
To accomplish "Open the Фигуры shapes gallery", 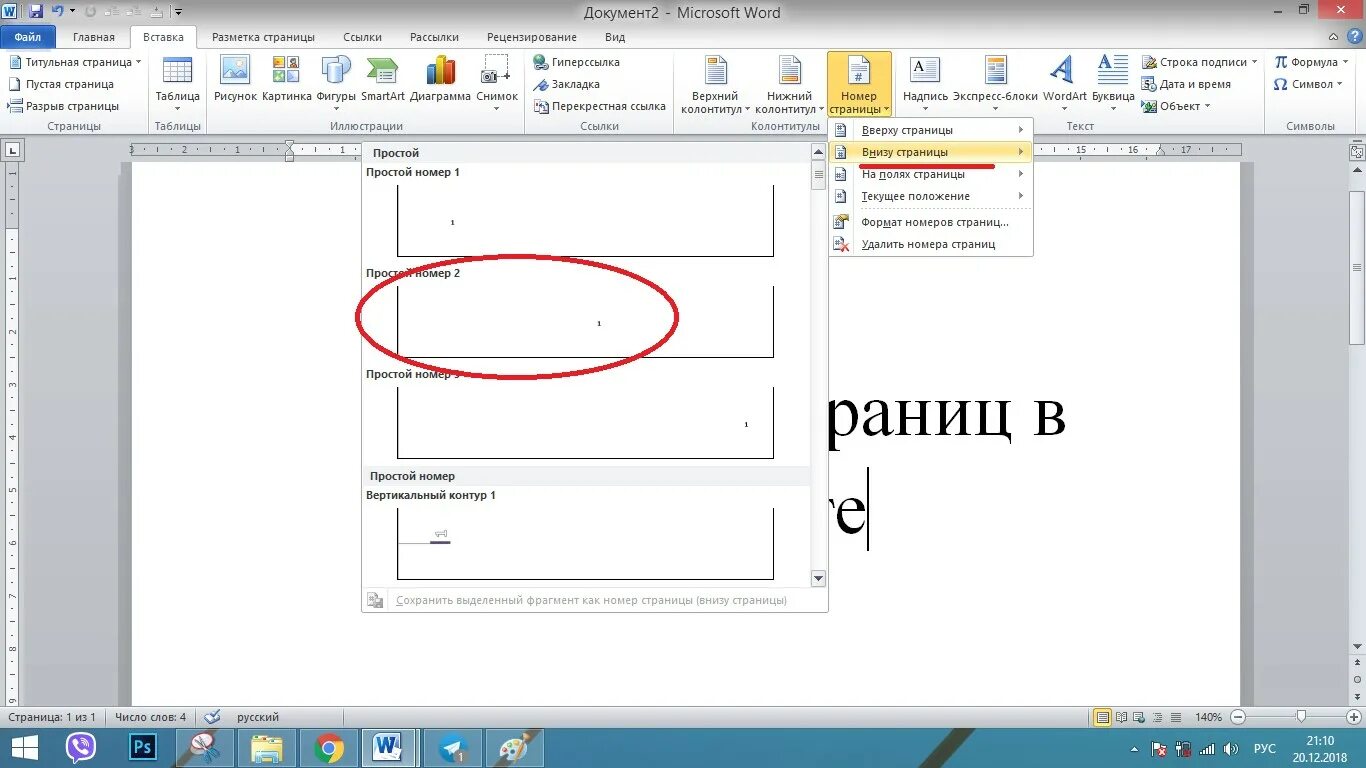I will [x=336, y=80].
